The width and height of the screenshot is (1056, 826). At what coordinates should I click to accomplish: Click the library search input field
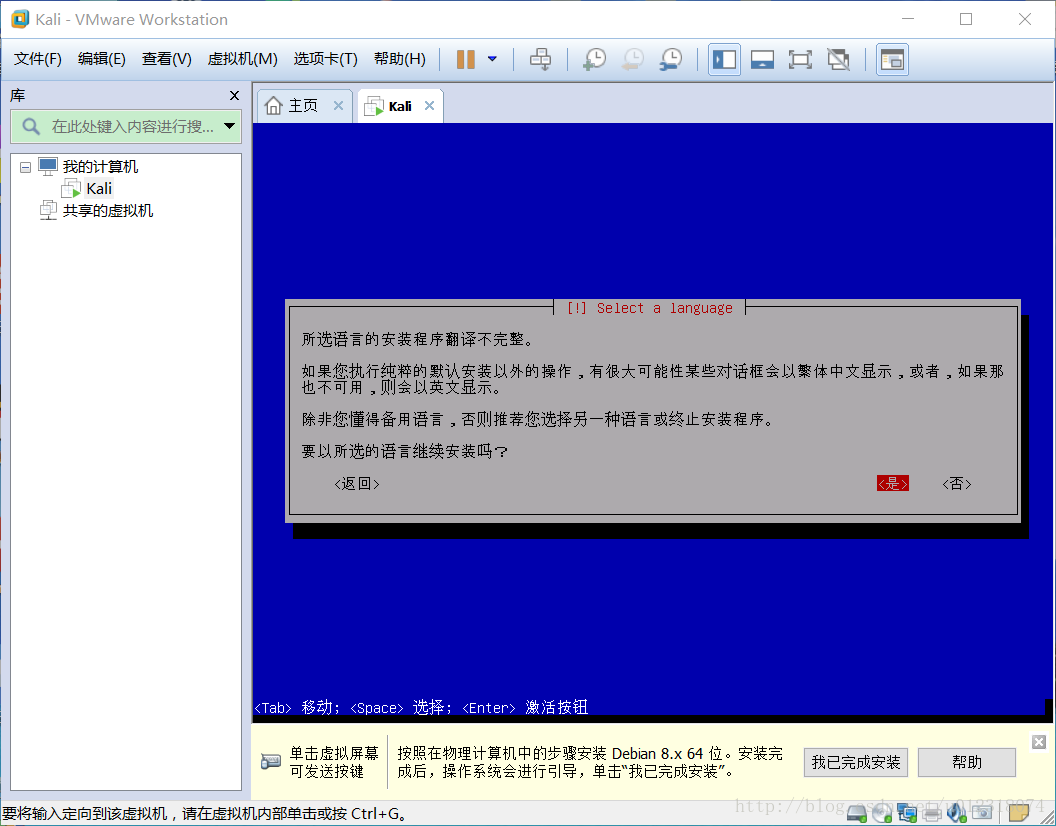pos(126,126)
